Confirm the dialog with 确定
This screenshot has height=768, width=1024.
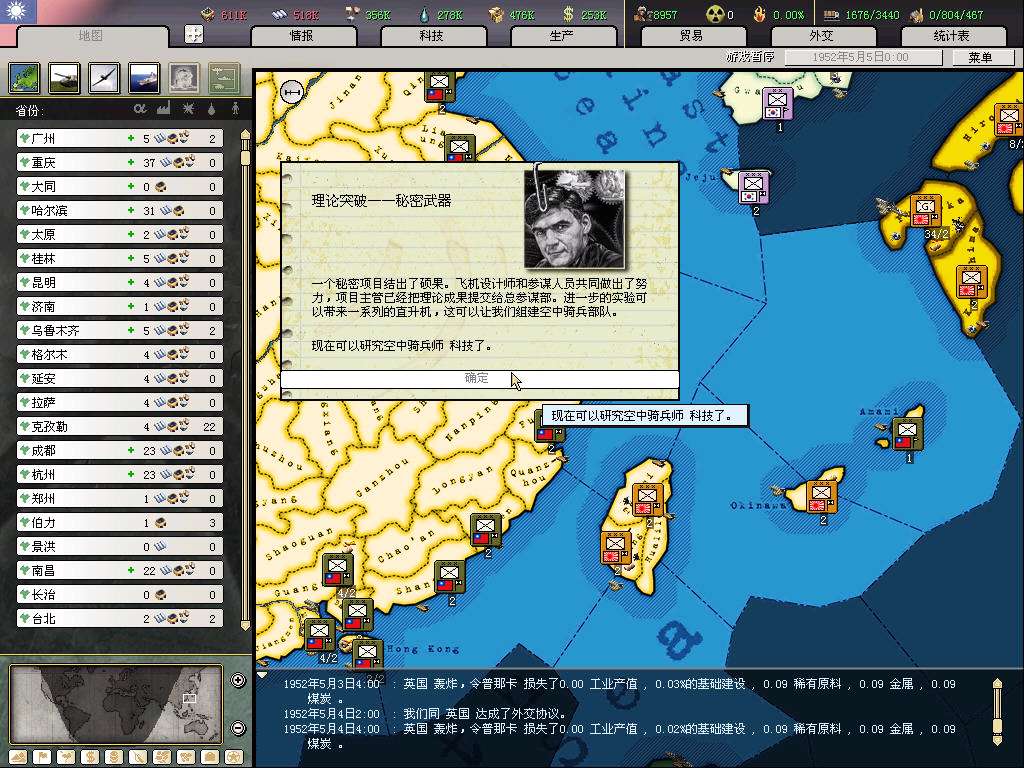click(478, 378)
